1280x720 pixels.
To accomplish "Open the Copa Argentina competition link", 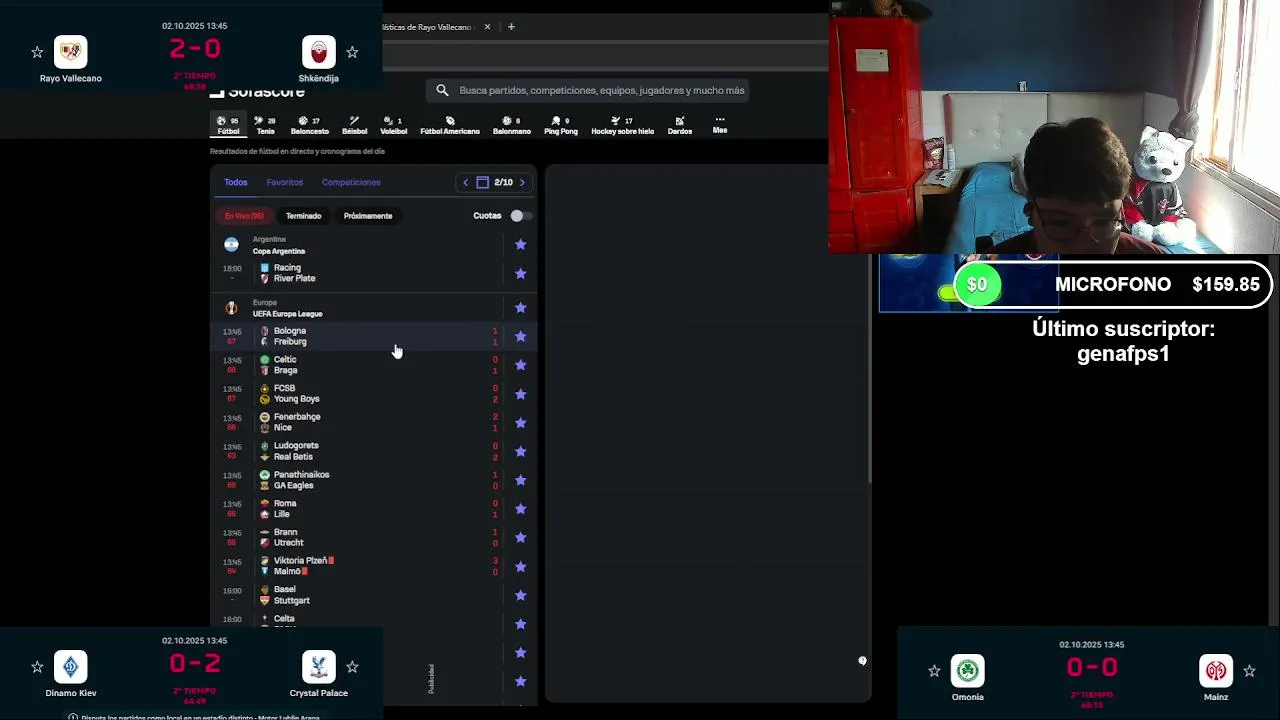I will point(279,251).
